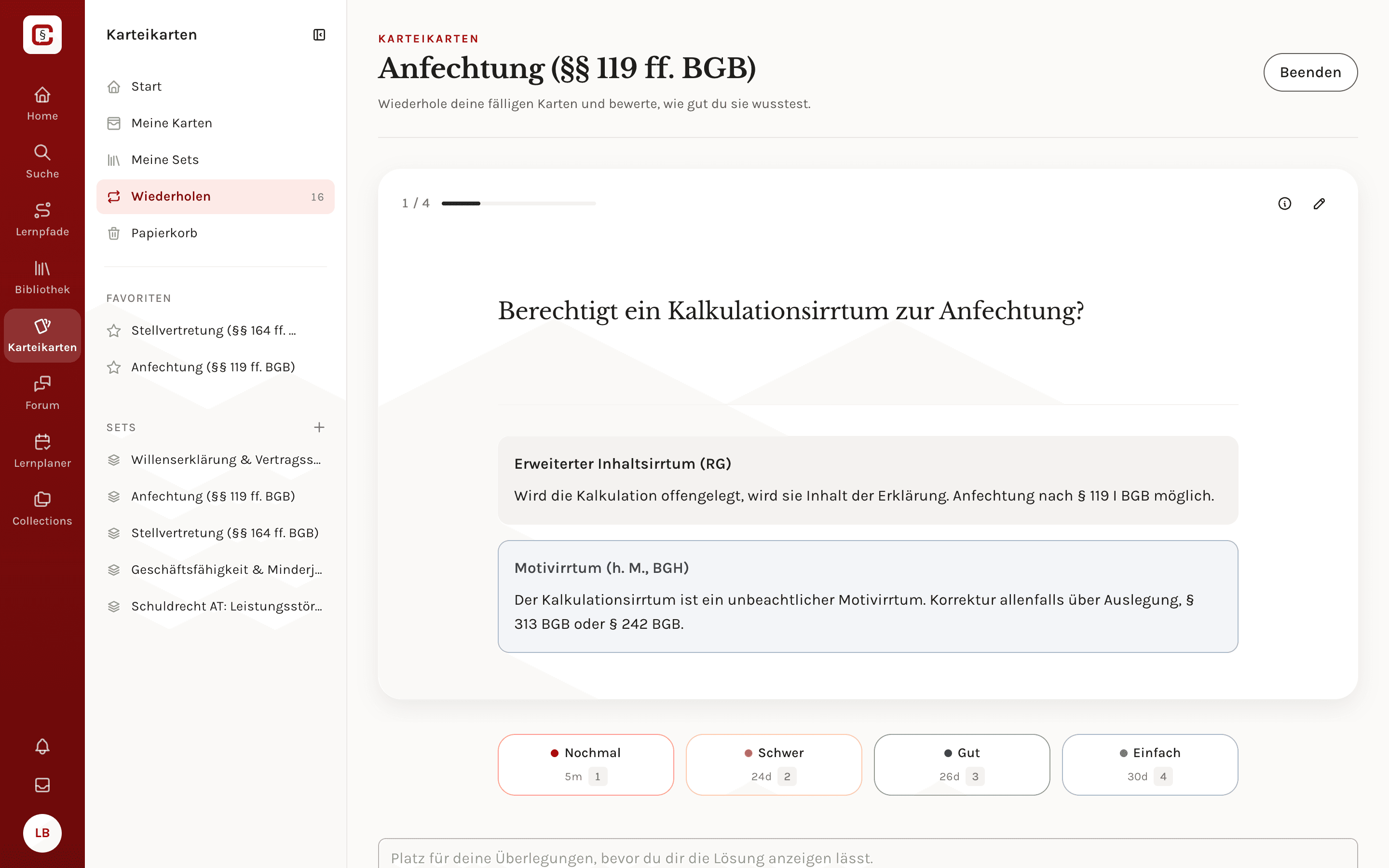Open the Lernplaner calendar
The height and width of the screenshot is (868, 1389).
pos(42,451)
